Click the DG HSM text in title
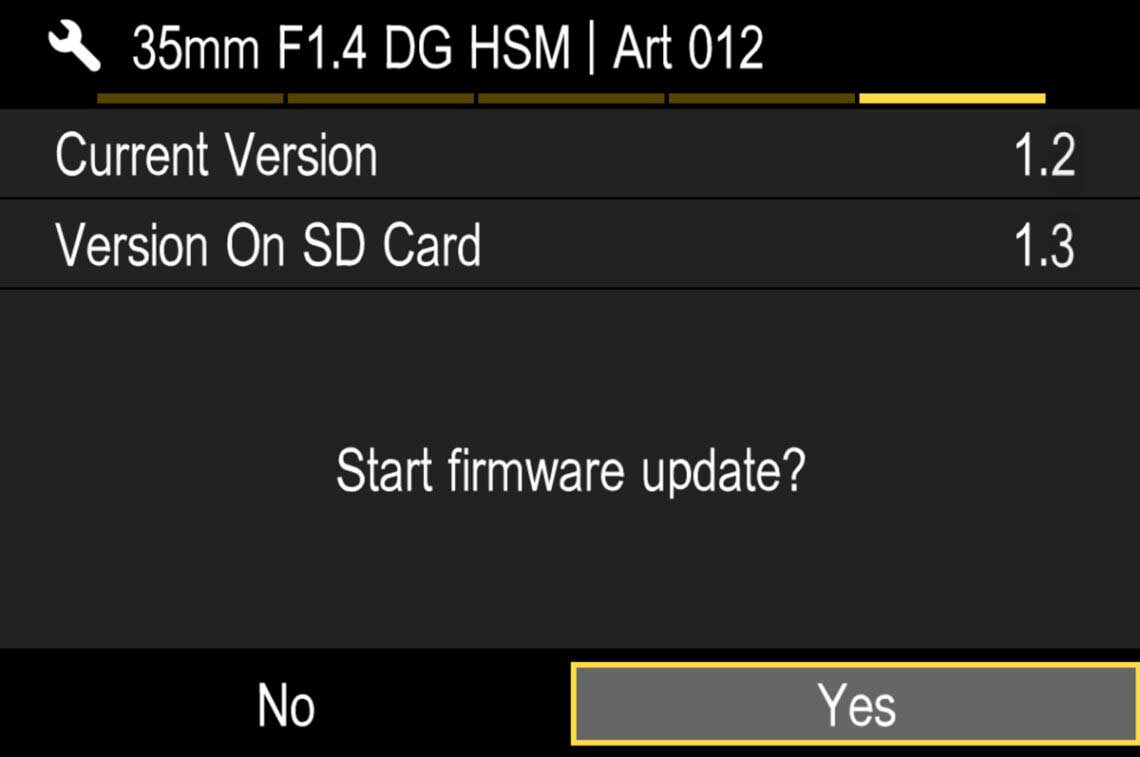This screenshot has width=1140, height=757. click(x=478, y=48)
